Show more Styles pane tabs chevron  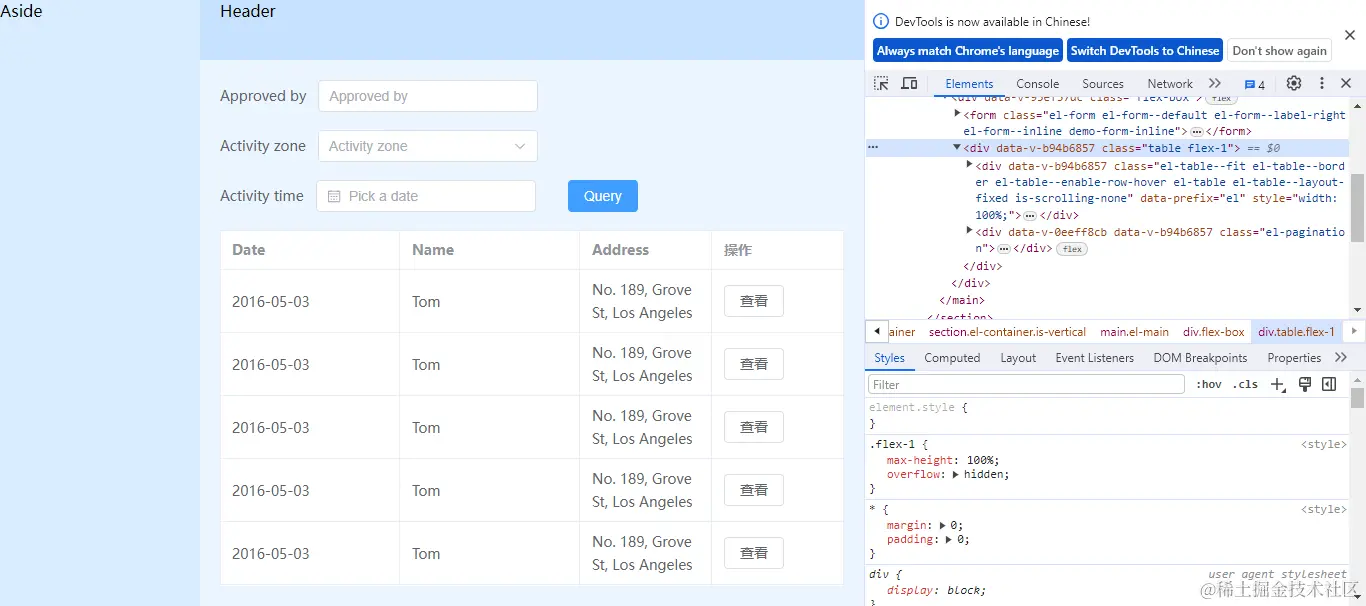pyautogui.click(x=1341, y=358)
